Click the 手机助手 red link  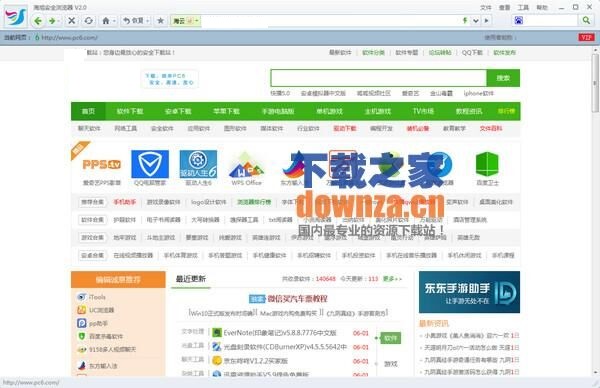tap(125, 202)
